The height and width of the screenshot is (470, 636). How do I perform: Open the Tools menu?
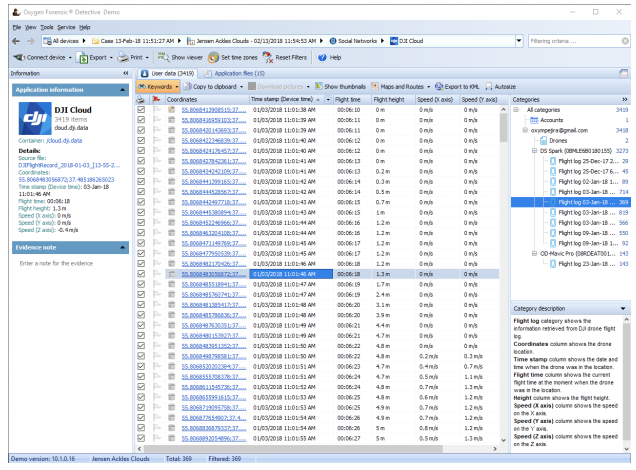(x=47, y=27)
